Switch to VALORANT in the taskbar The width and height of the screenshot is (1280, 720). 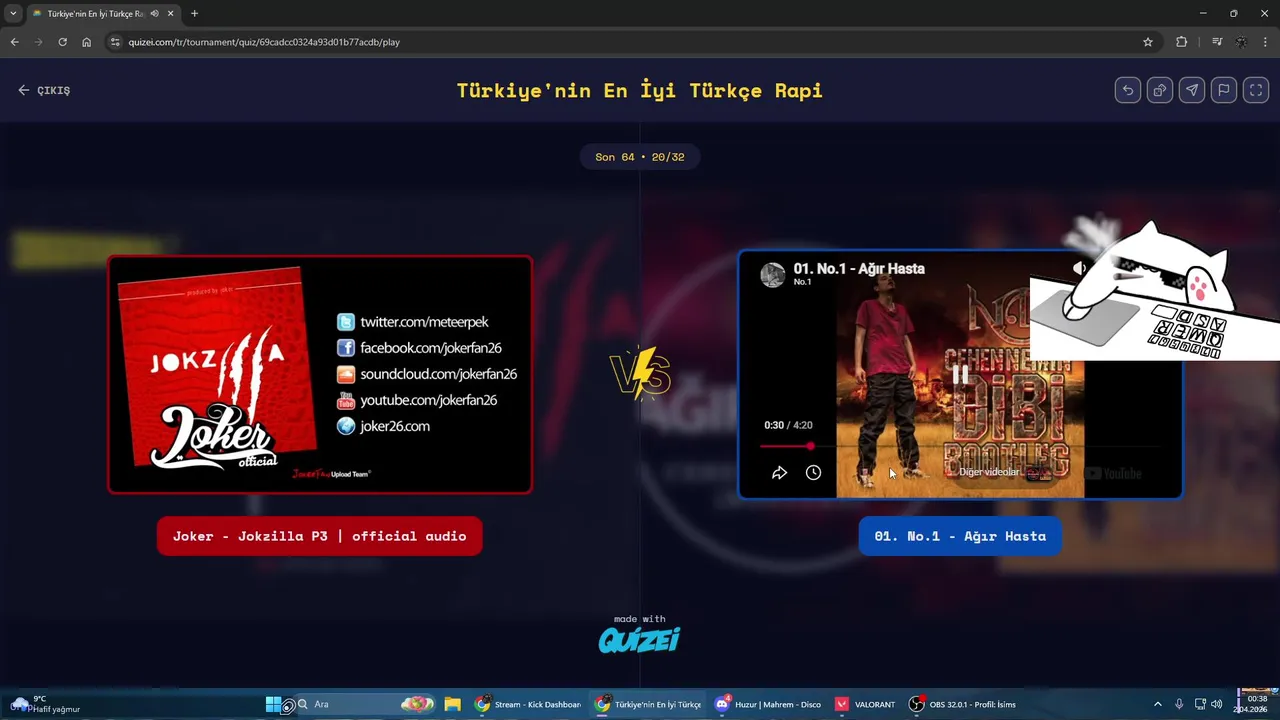click(x=865, y=704)
